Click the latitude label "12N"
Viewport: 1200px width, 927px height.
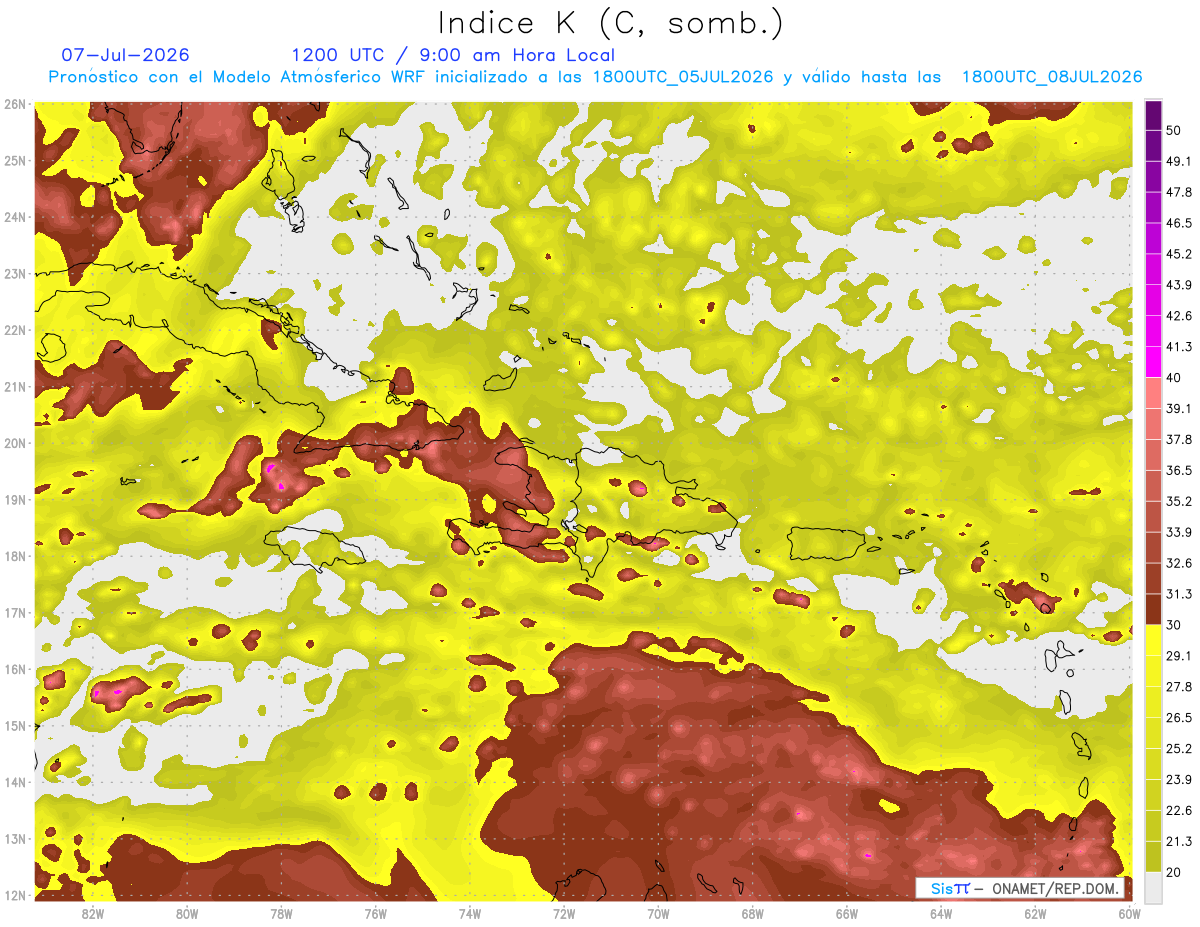tap(14, 895)
